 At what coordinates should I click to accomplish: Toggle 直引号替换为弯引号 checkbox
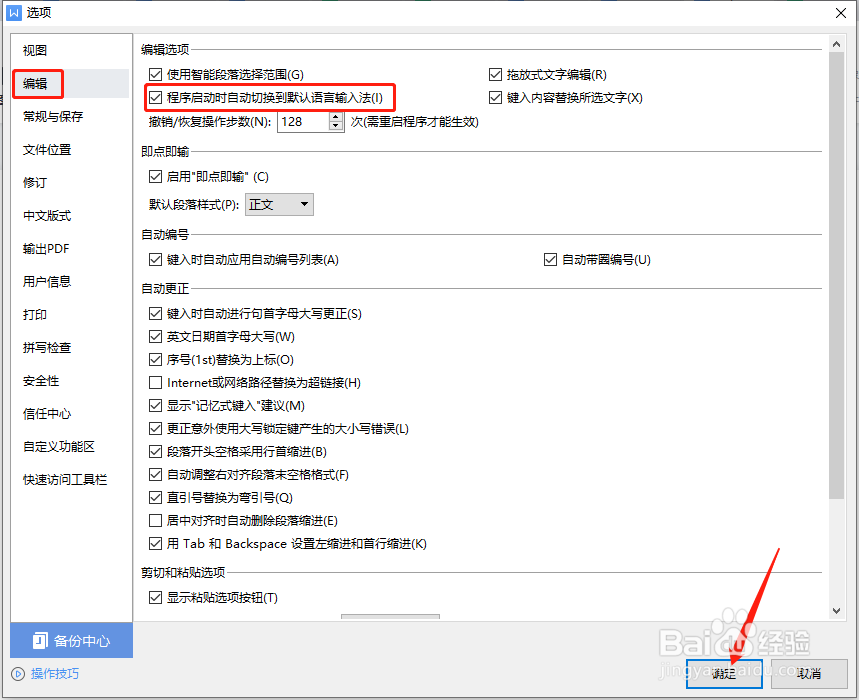click(156, 497)
